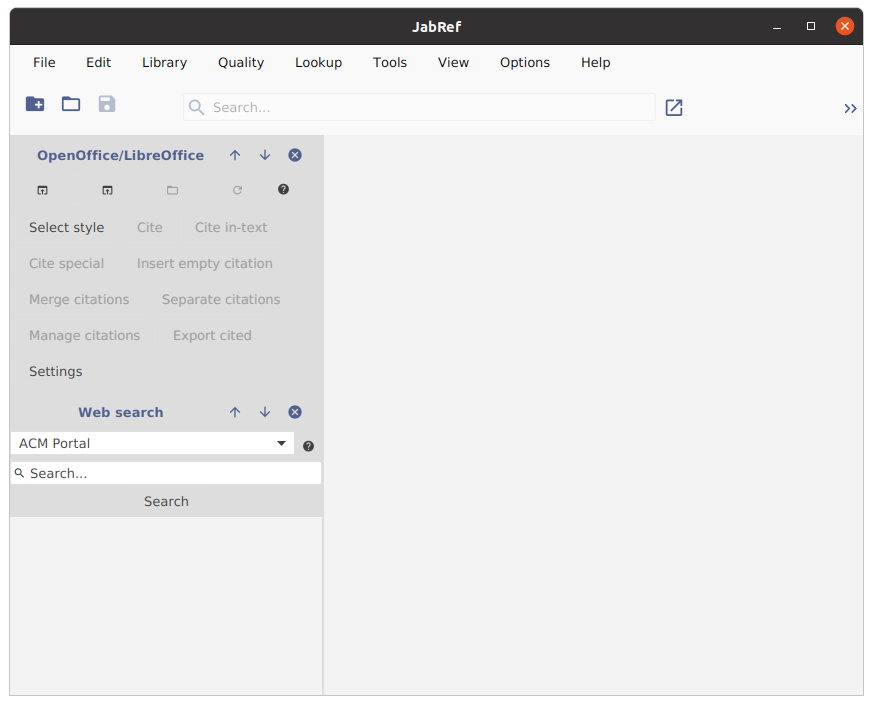The width and height of the screenshot is (873, 705).
Task: Click the Select style button
Action: pos(67,228)
